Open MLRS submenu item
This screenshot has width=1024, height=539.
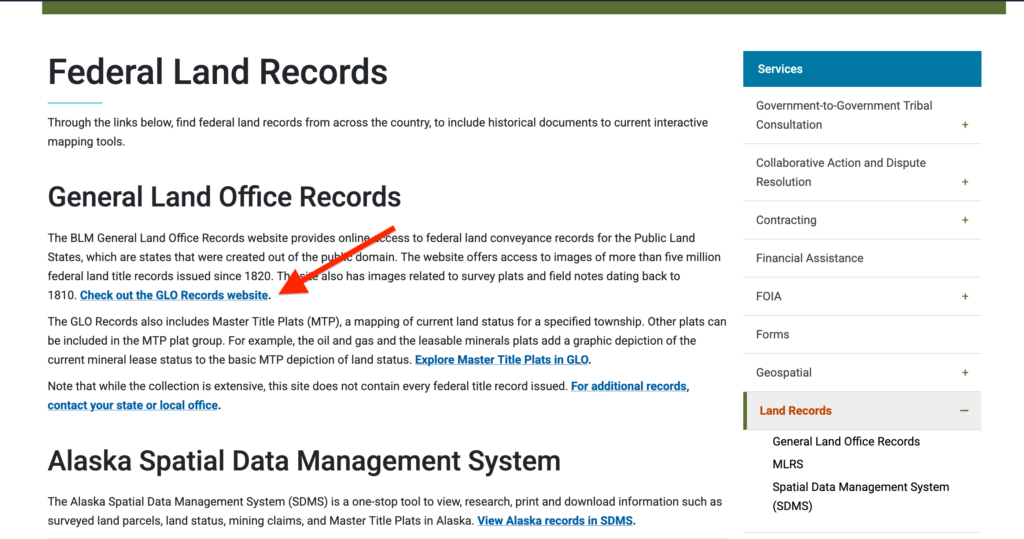pos(788,465)
